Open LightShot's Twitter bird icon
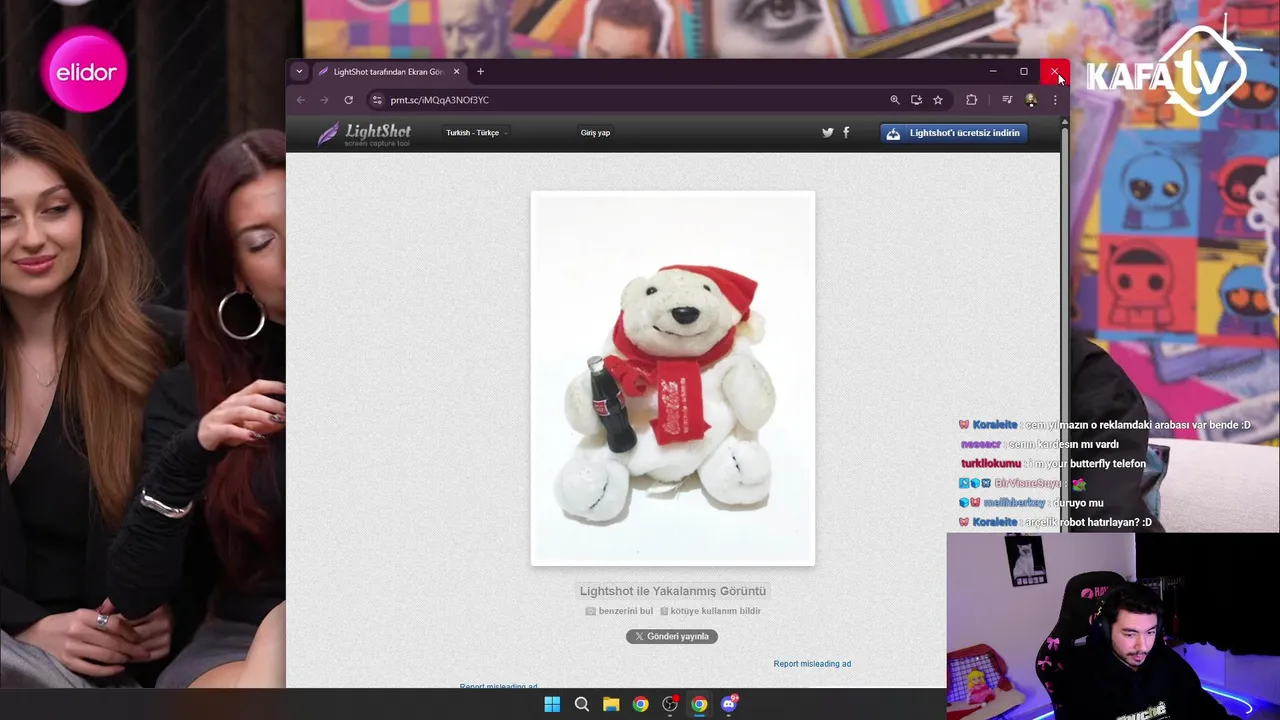Screen dimensions: 1280x720 pos(827,132)
